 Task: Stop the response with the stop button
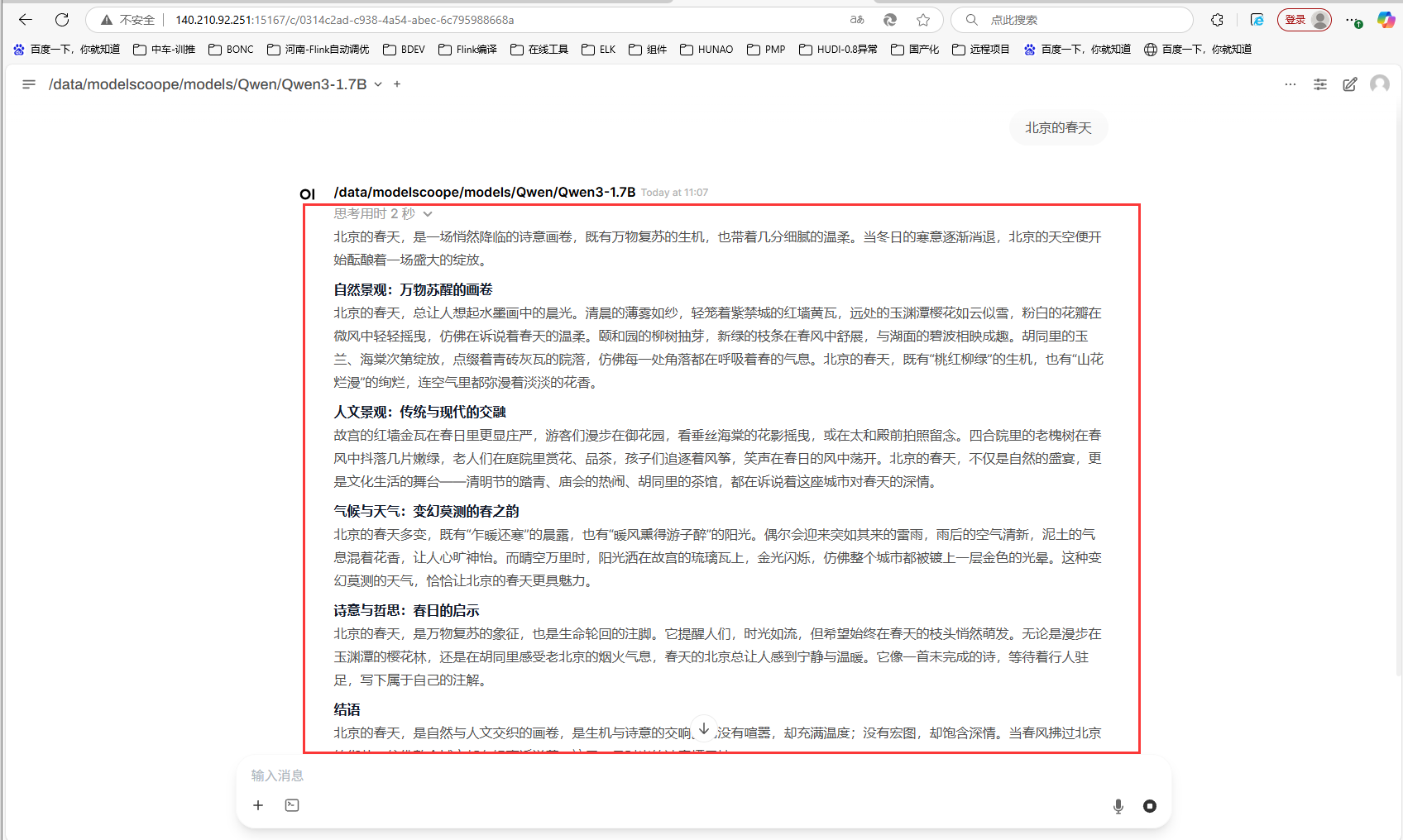pyautogui.click(x=1150, y=806)
